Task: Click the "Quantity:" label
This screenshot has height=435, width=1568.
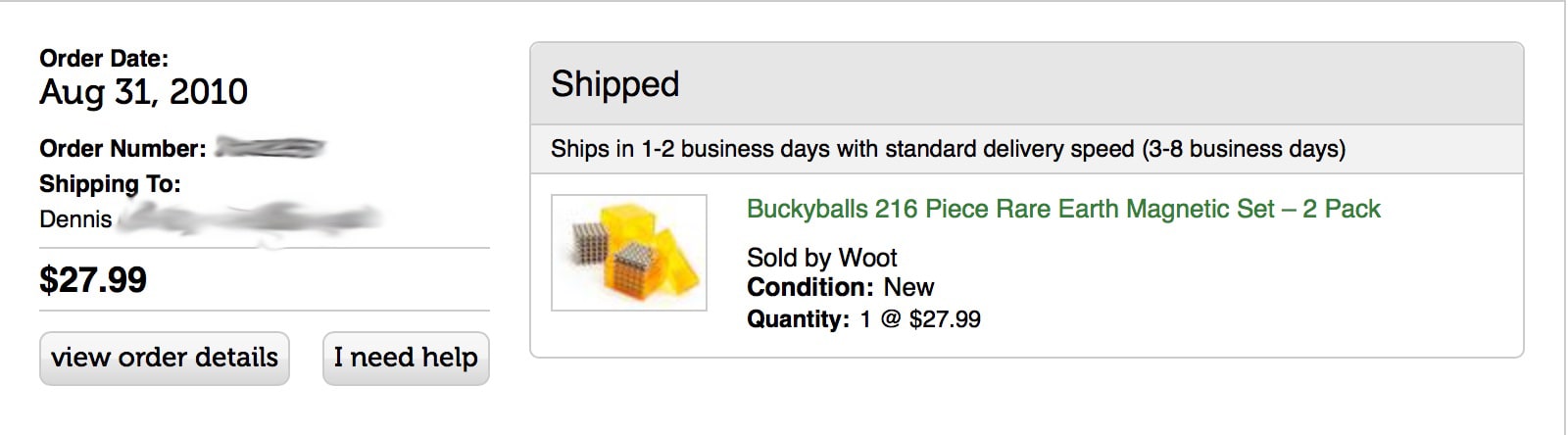Action: click(x=798, y=319)
